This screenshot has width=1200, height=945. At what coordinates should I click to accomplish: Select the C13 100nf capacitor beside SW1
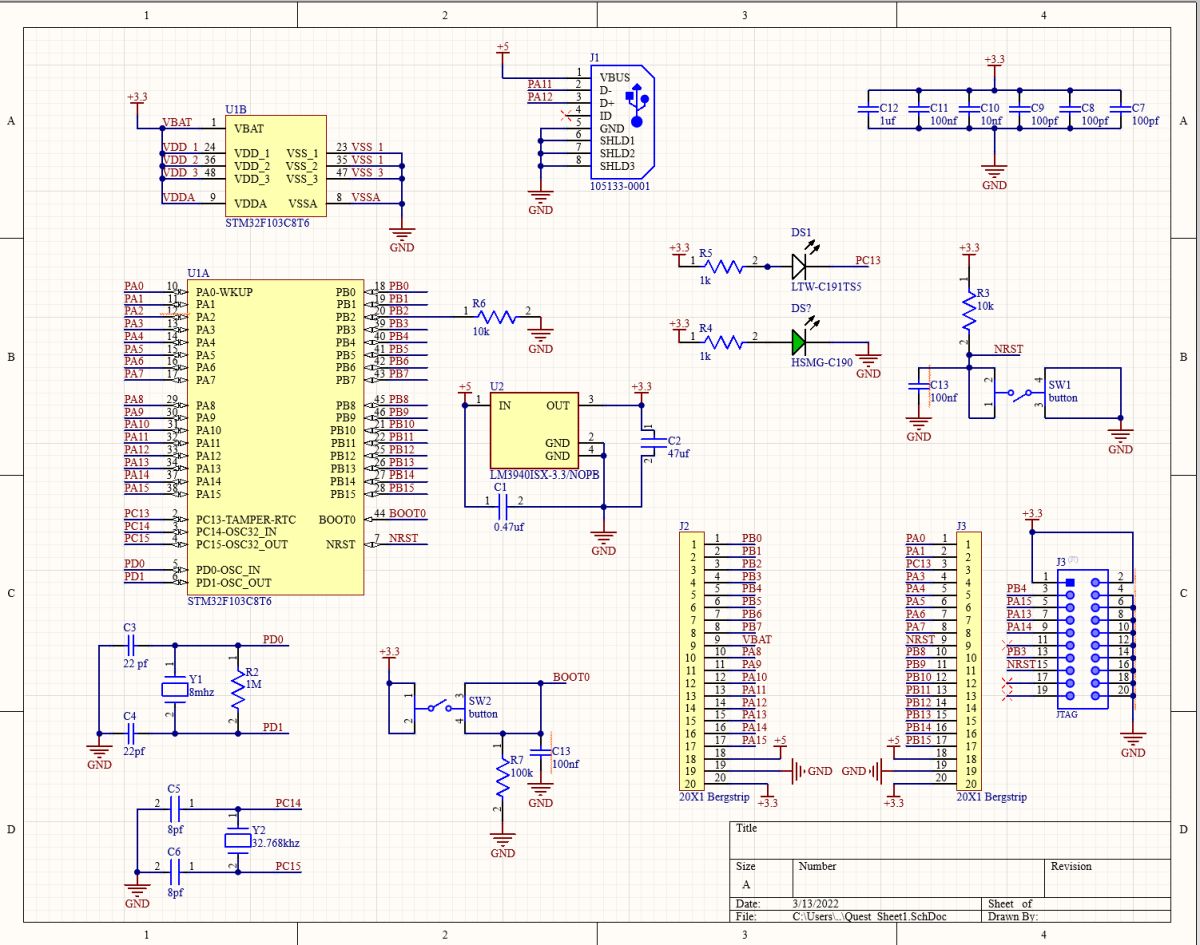coord(918,388)
